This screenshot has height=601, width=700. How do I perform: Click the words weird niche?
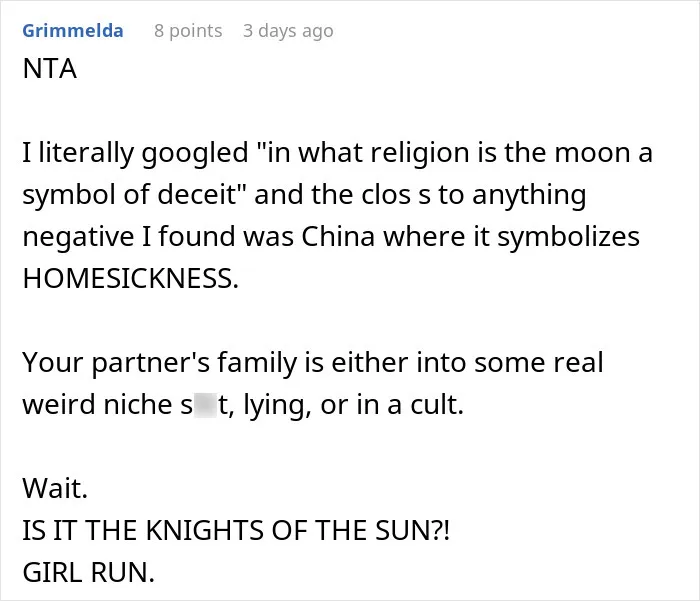97,405
